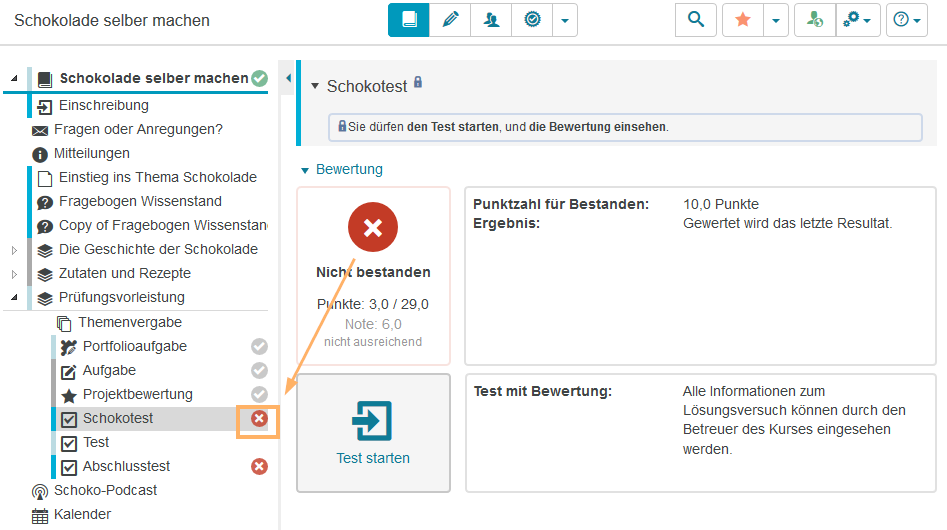Viewport: 947px width, 530px height.
Task: Expand the Zutaten und Rezepte node
Action: pyautogui.click(x=14, y=274)
